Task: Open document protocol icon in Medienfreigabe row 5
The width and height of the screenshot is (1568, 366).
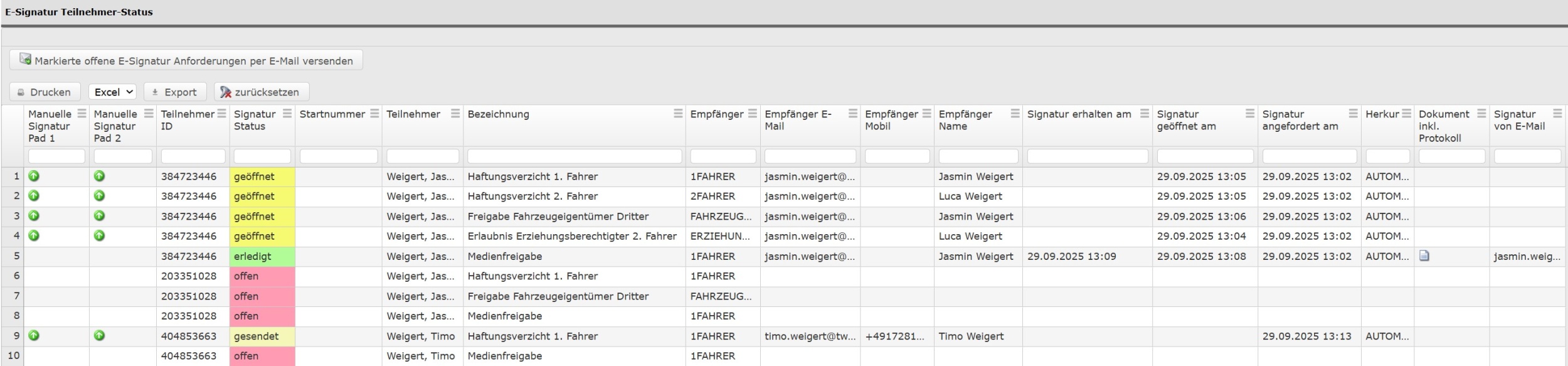Action: point(1424,256)
